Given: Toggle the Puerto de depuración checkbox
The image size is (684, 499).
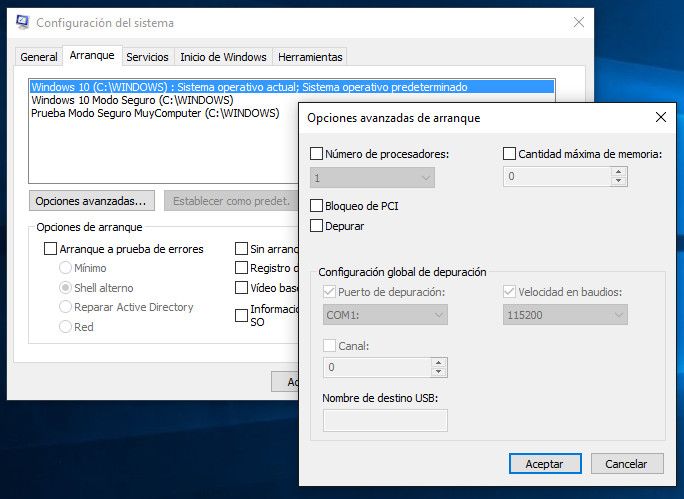Looking at the screenshot, I should click(329, 291).
